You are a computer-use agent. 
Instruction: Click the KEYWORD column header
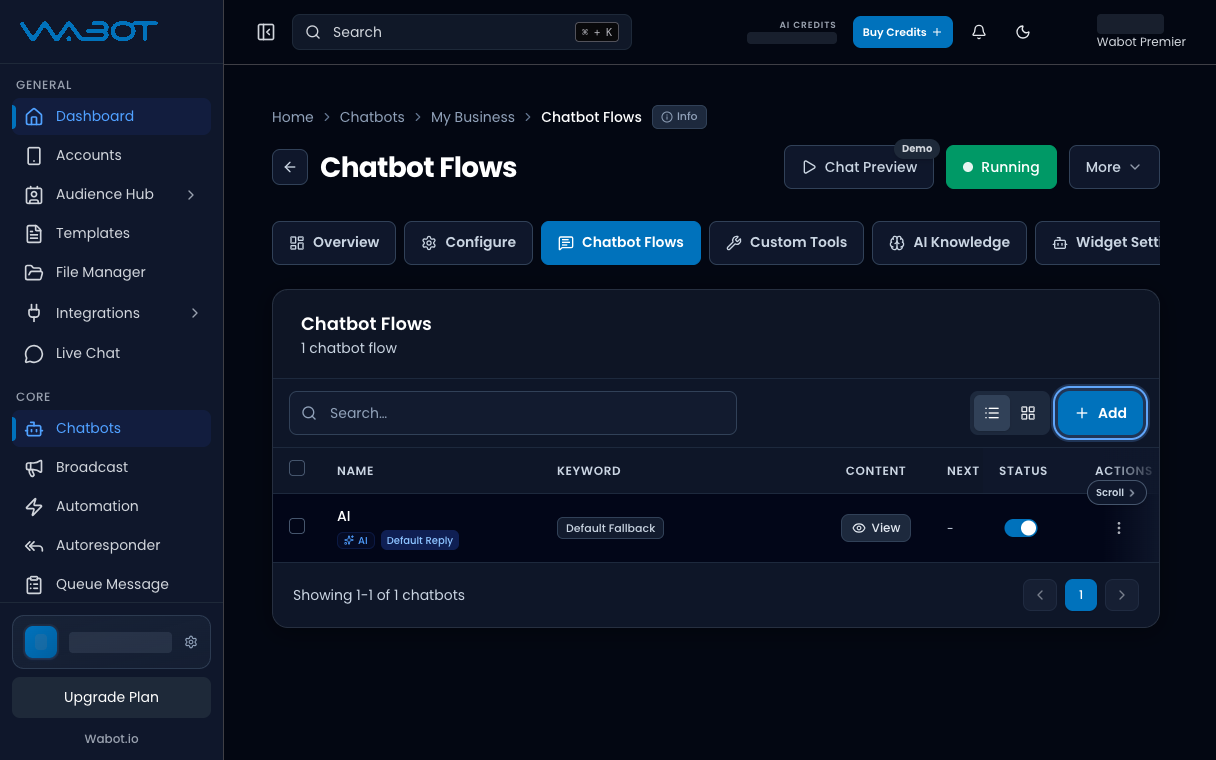point(589,471)
